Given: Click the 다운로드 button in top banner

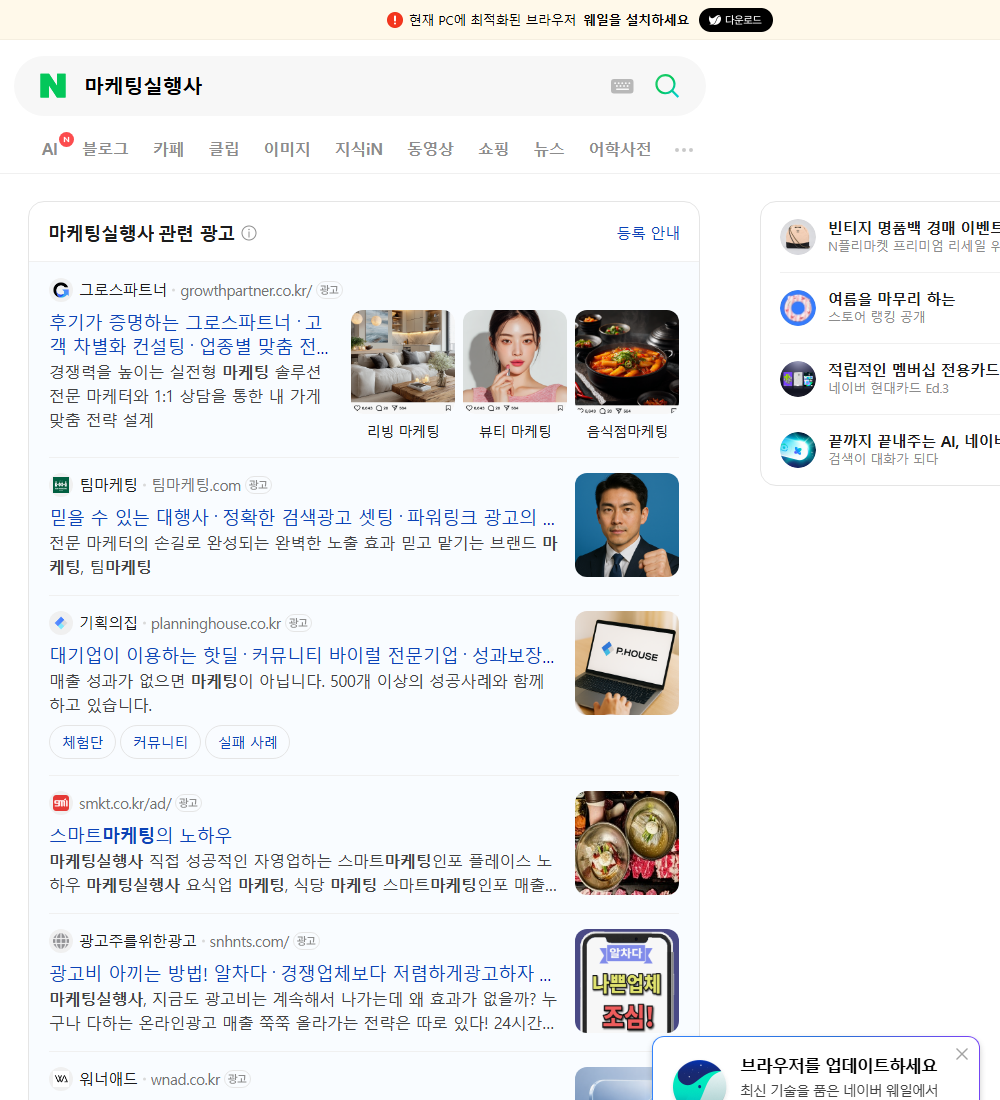Looking at the screenshot, I should (x=735, y=20).
